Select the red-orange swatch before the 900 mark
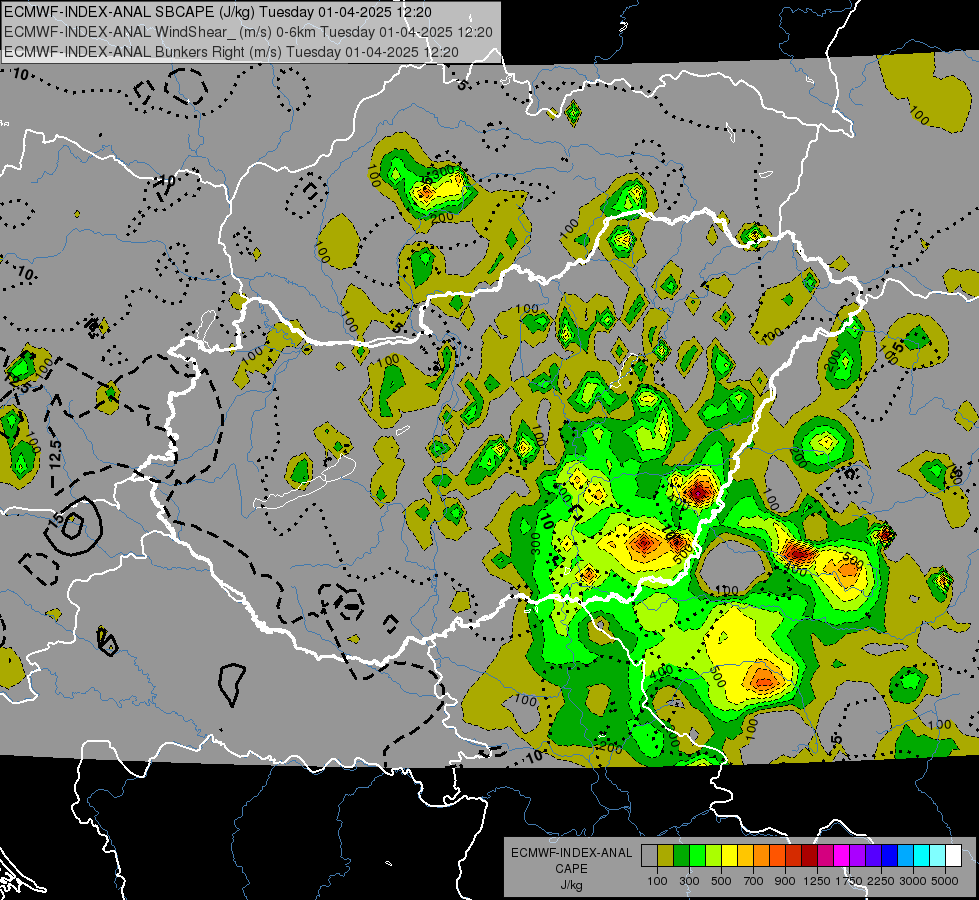 pyautogui.click(x=777, y=855)
